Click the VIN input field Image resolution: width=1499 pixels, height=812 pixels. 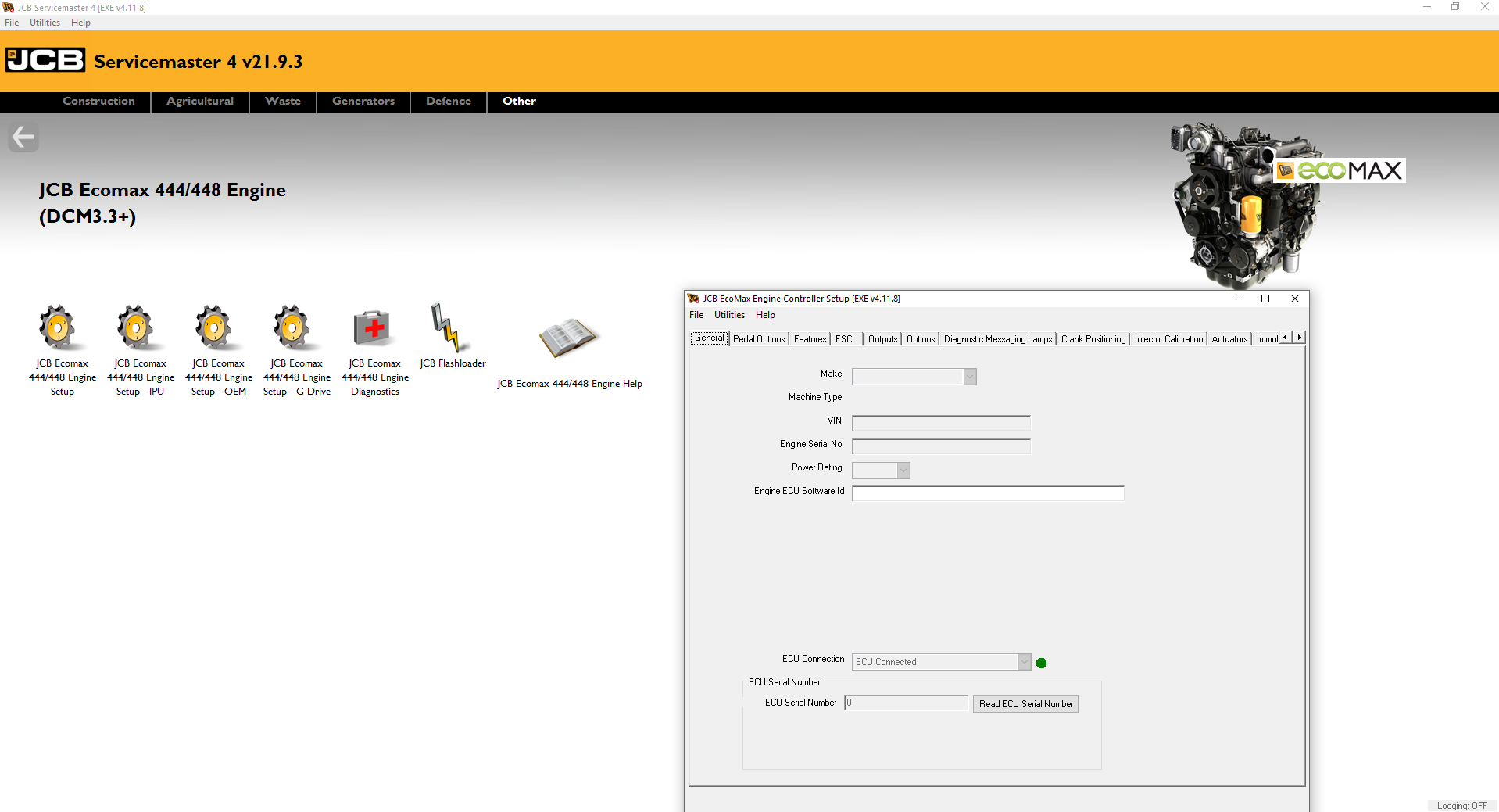tap(941, 422)
